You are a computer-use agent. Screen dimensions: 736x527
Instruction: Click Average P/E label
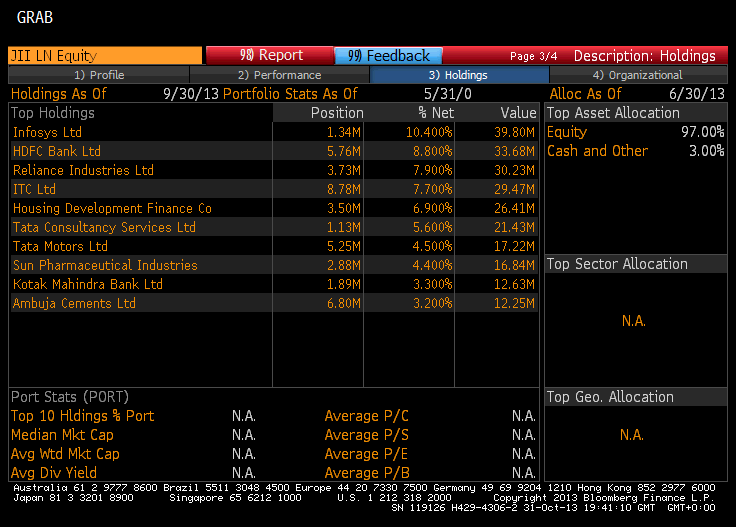click(366, 454)
